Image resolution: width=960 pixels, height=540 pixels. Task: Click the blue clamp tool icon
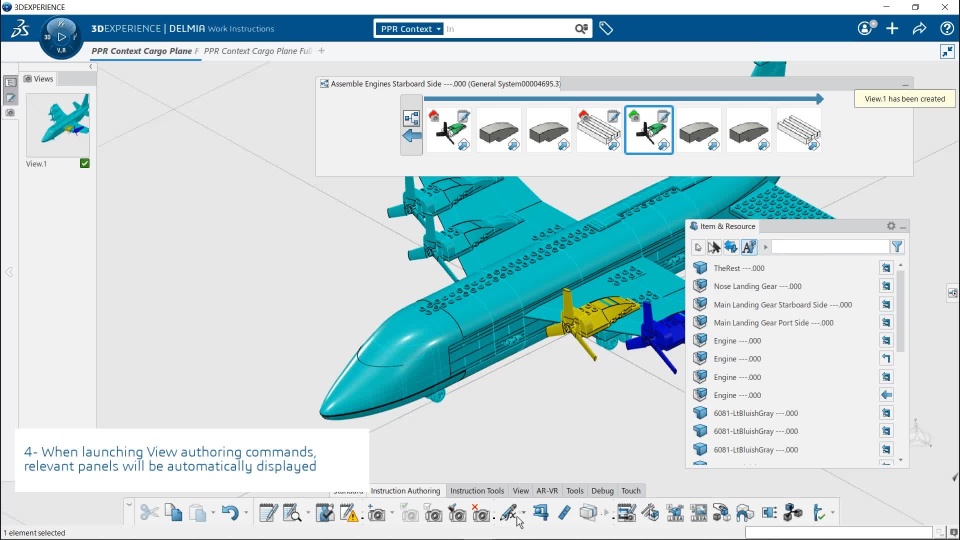pos(541,512)
